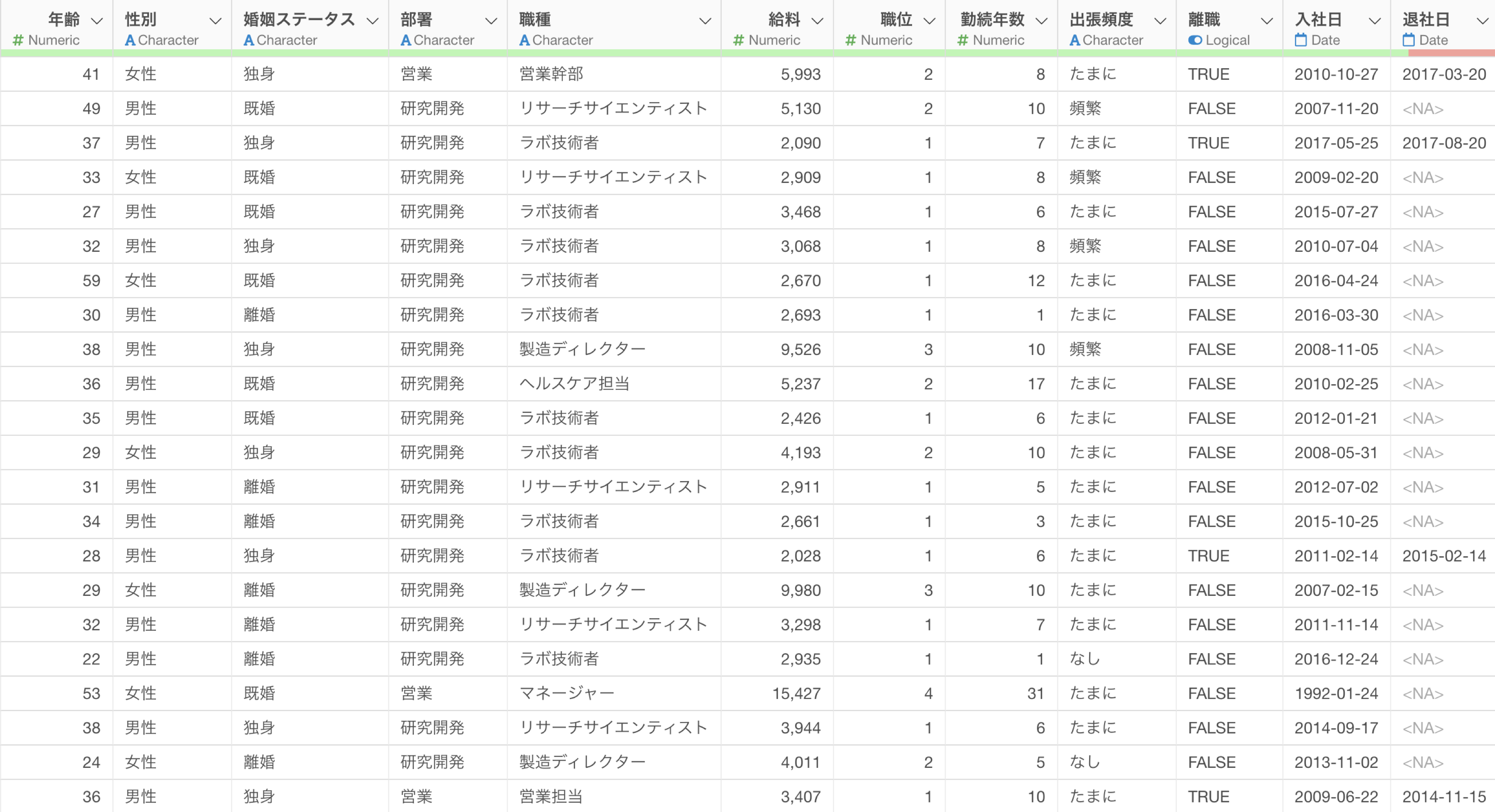Select the 入社日 cell 1992-01-24

1336,693
